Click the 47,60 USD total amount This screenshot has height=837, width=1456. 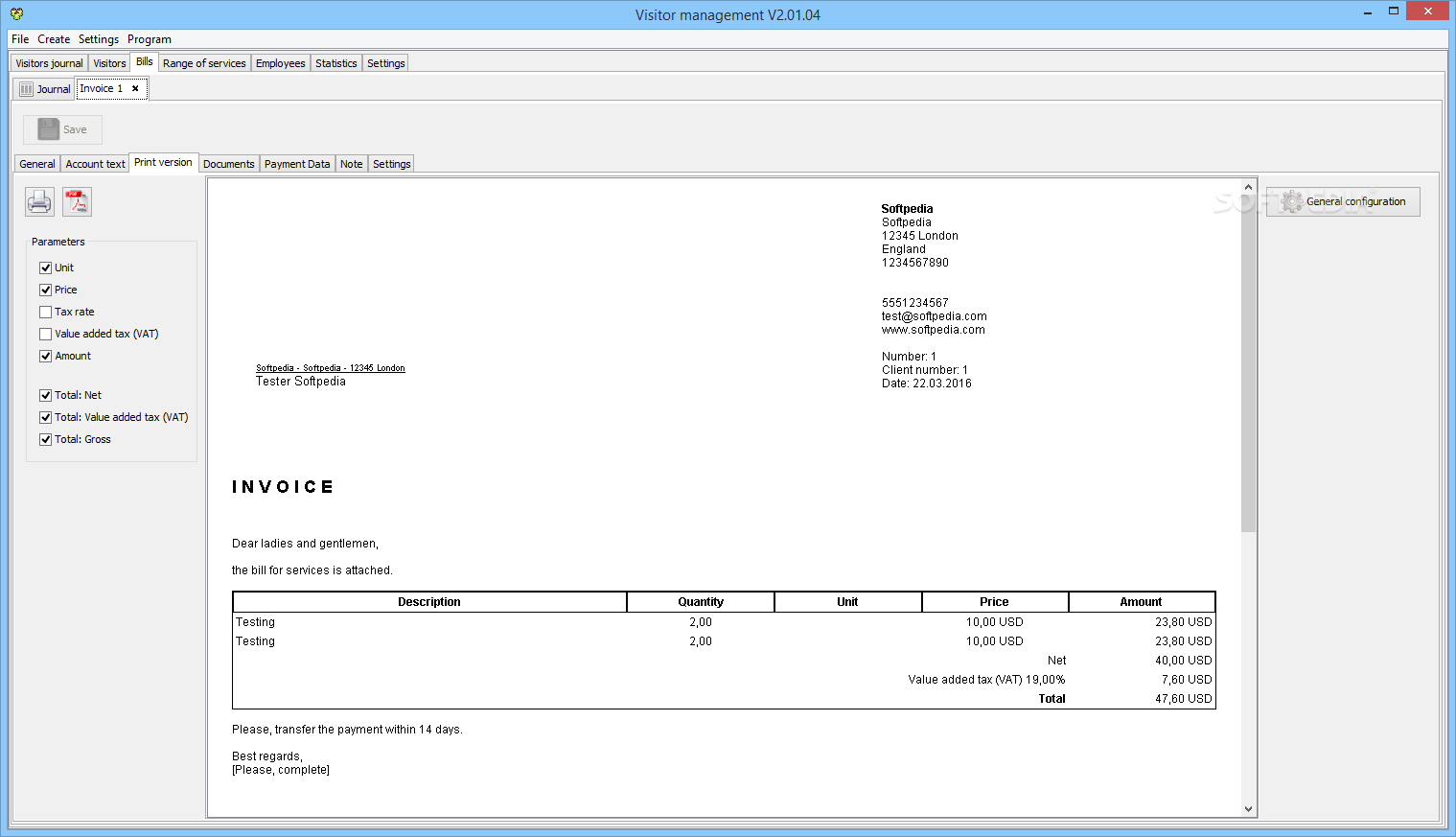click(x=1184, y=699)
